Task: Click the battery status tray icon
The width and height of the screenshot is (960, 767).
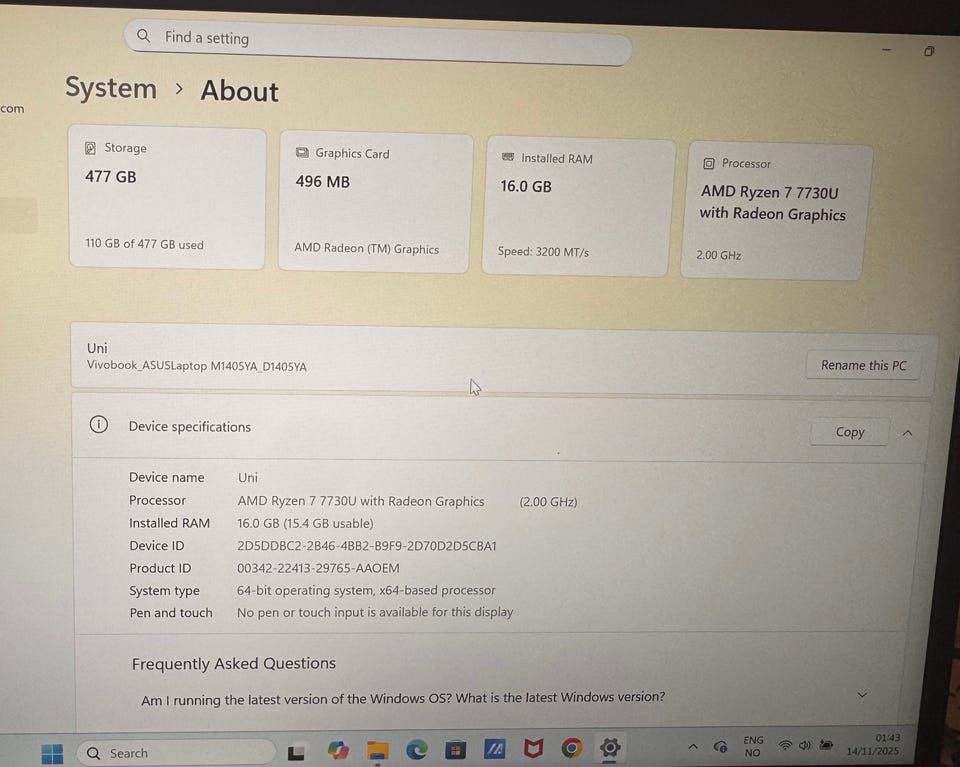Action: (826, 744)
